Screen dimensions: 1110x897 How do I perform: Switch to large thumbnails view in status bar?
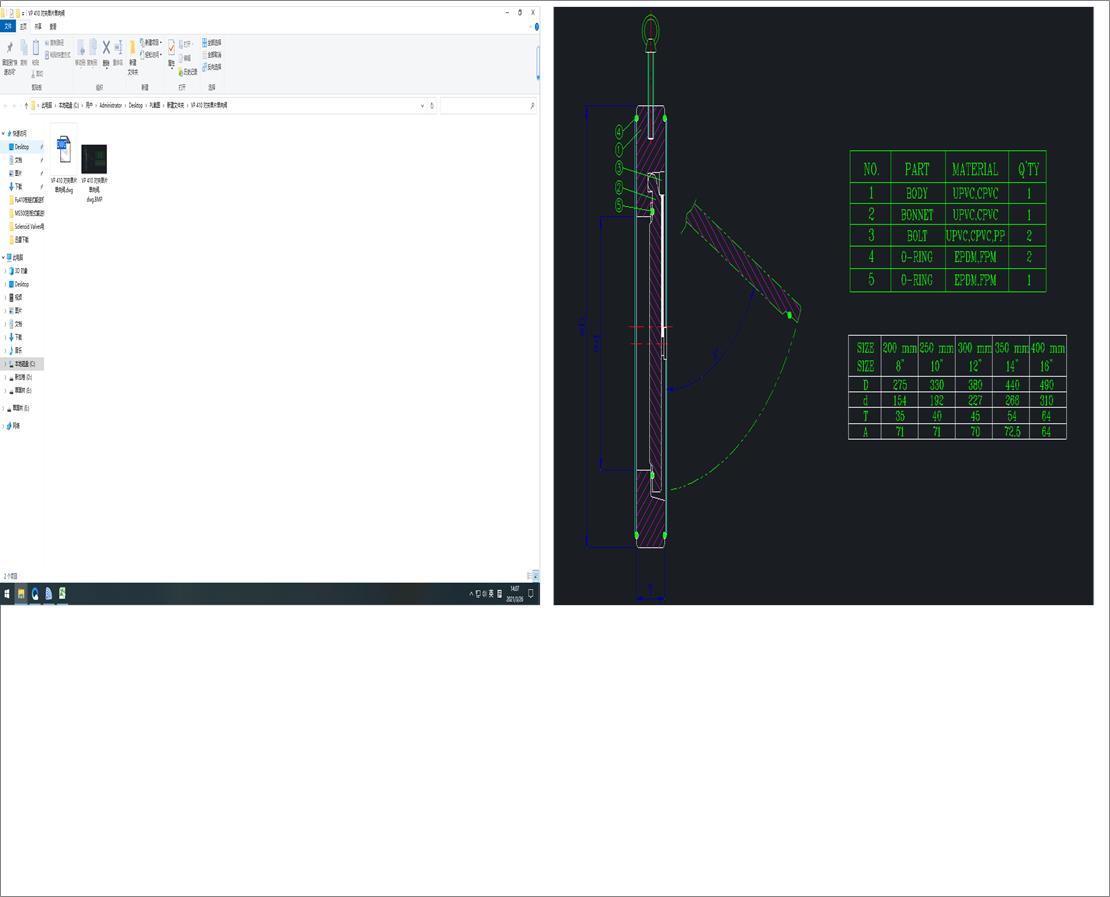point(534,576)
